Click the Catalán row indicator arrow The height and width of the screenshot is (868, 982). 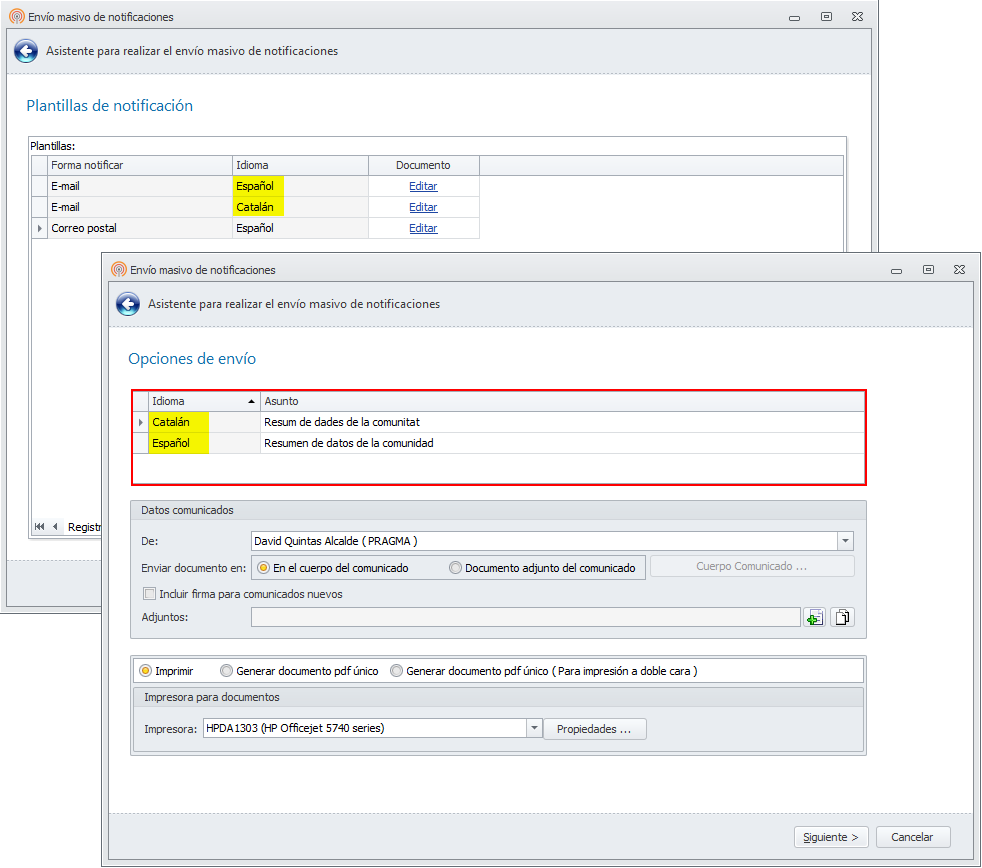[141, 422]
